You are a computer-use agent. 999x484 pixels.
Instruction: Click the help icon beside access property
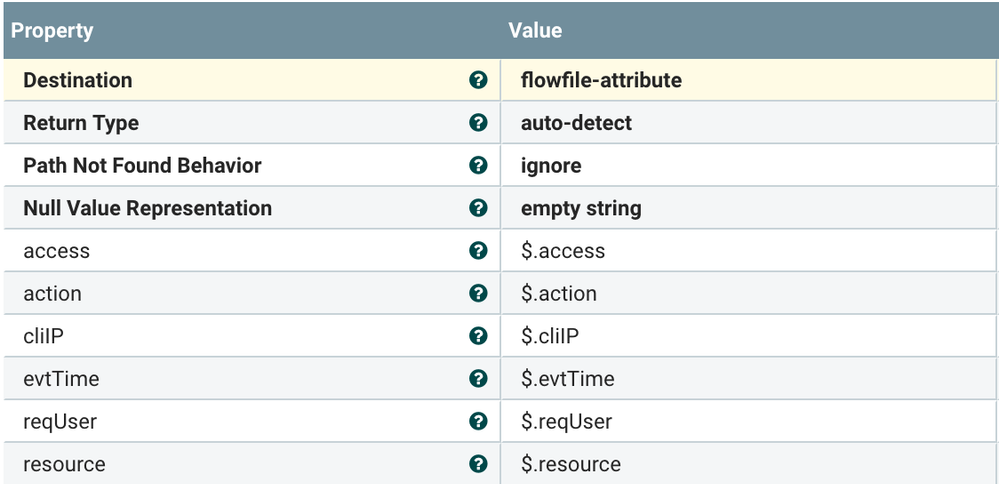(478, 251)
